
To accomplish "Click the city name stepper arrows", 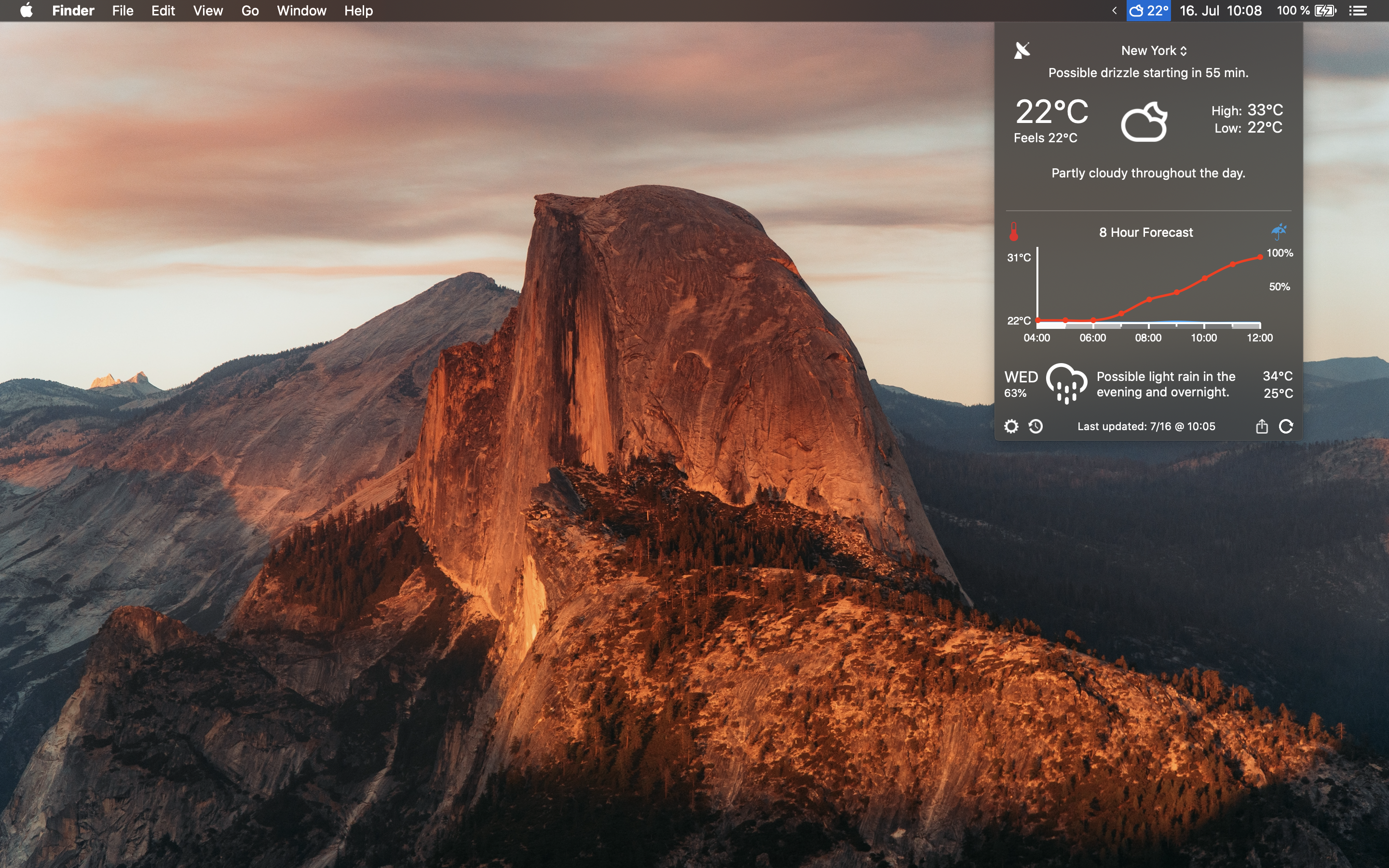I will pyautogui.click(x=1184, y=51).
